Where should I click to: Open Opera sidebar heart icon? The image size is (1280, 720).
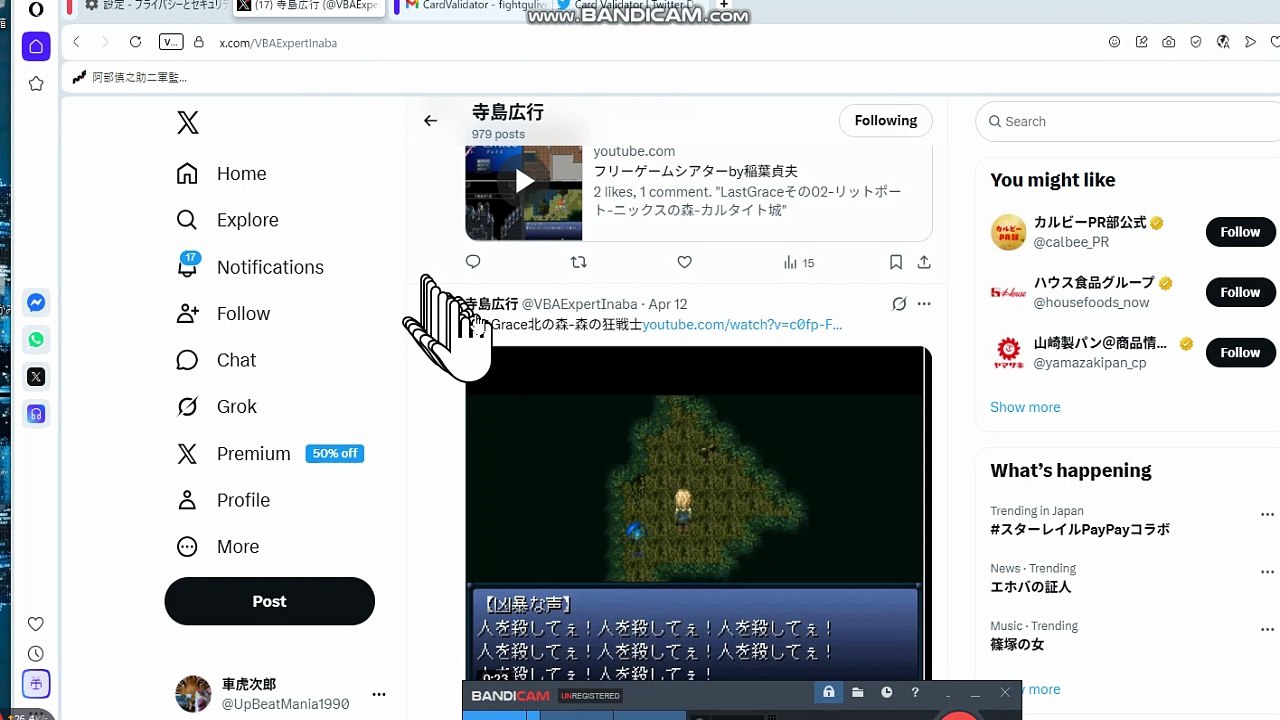click(x=36, y=624)
